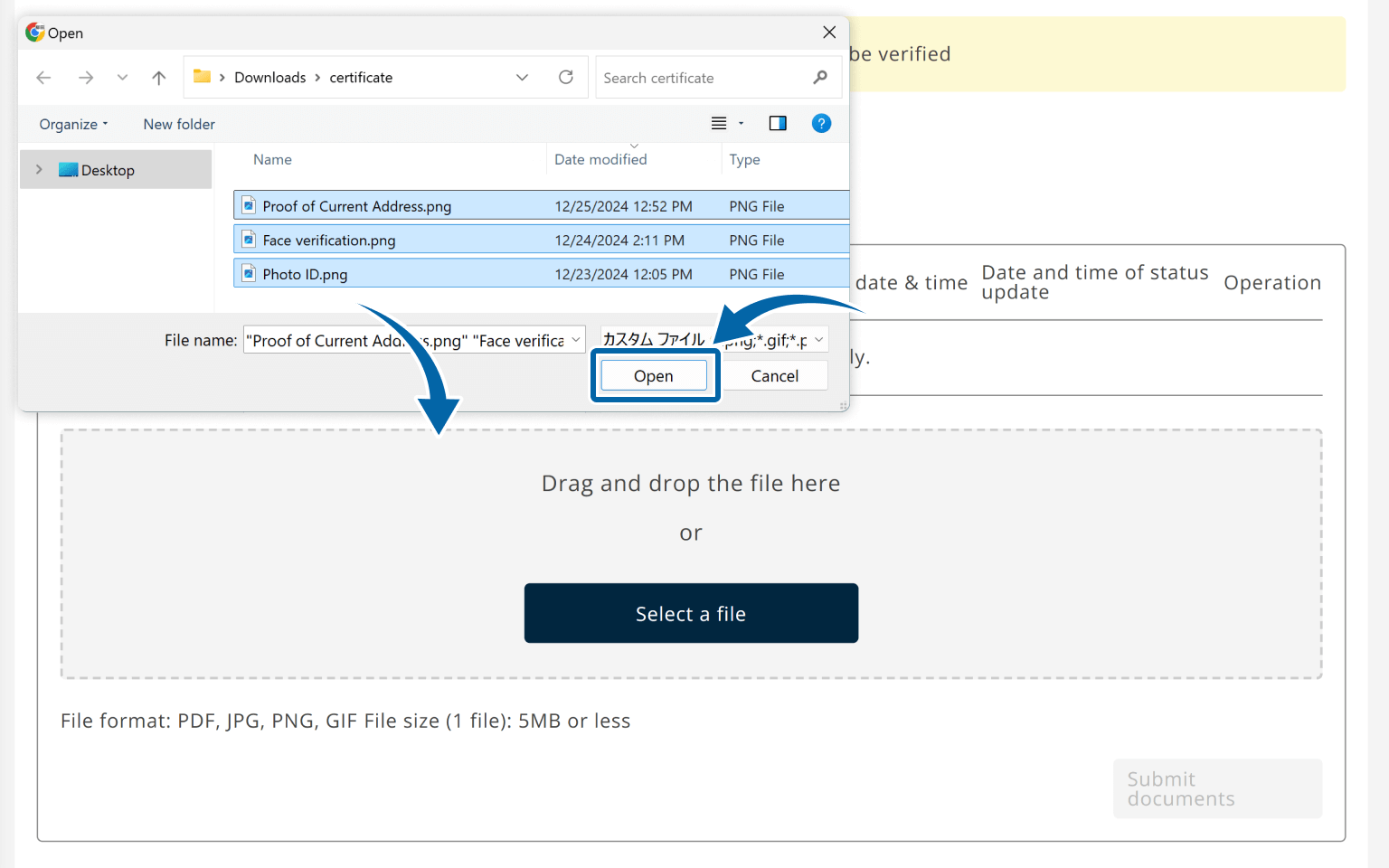This screenshot has width=1389, height=868.
Task: Open the Organize menu
Action: [73, 124]
